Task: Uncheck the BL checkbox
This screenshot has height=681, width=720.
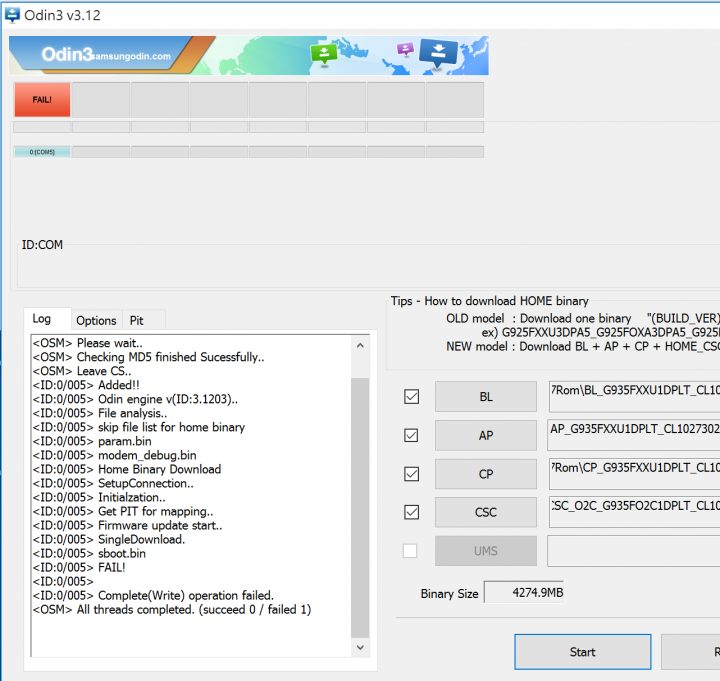Action: click(x=411, y=396)
